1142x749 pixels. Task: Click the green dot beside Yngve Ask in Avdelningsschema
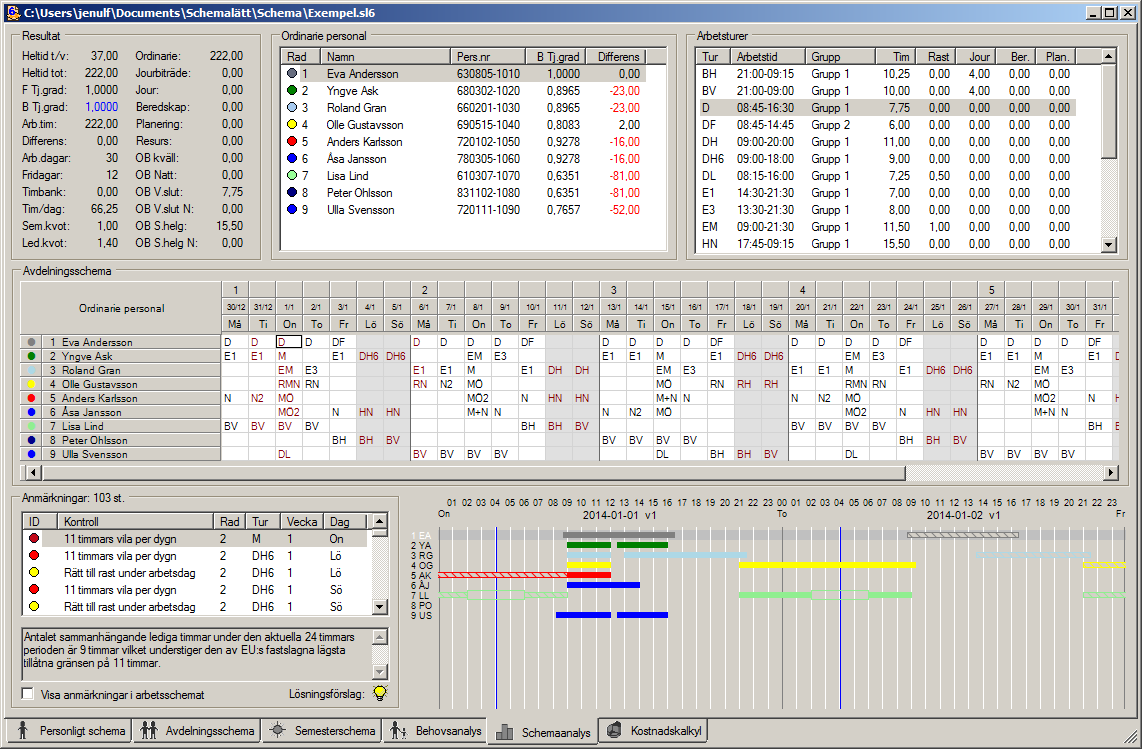[x=31, y=356]
